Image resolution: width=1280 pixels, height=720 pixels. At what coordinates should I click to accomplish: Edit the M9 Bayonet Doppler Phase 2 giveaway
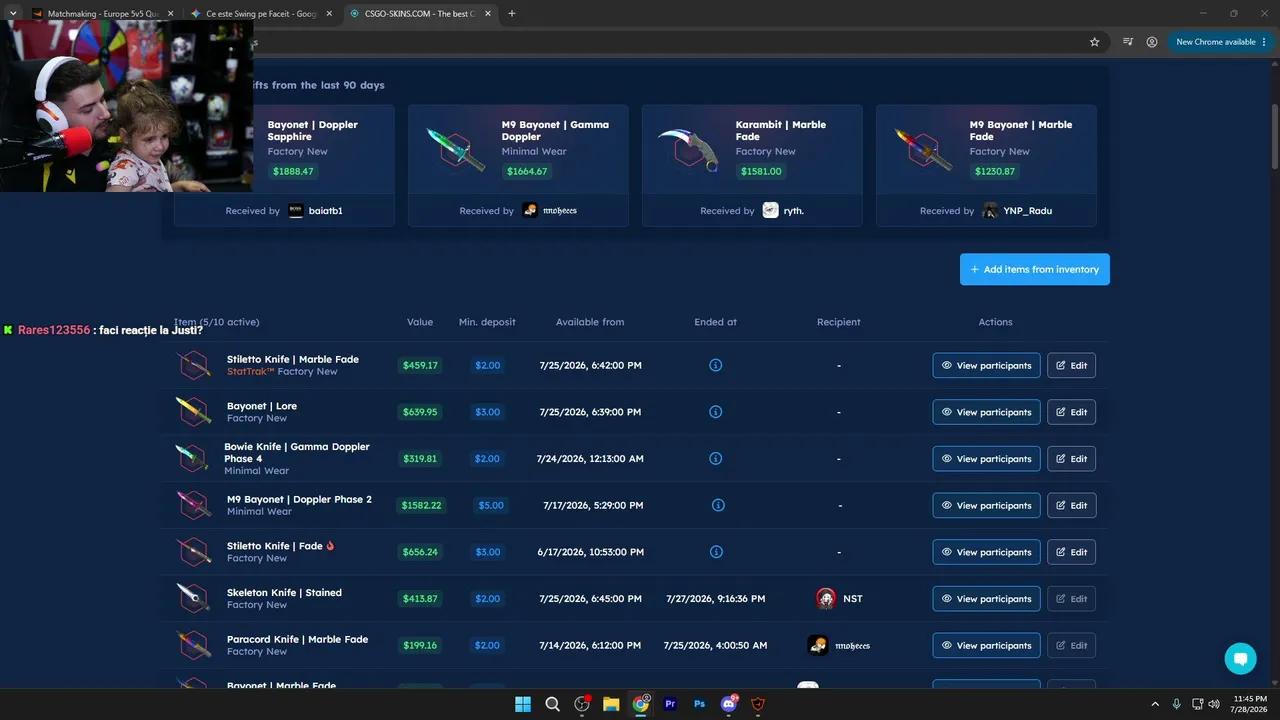click(x=1071, y=505)
